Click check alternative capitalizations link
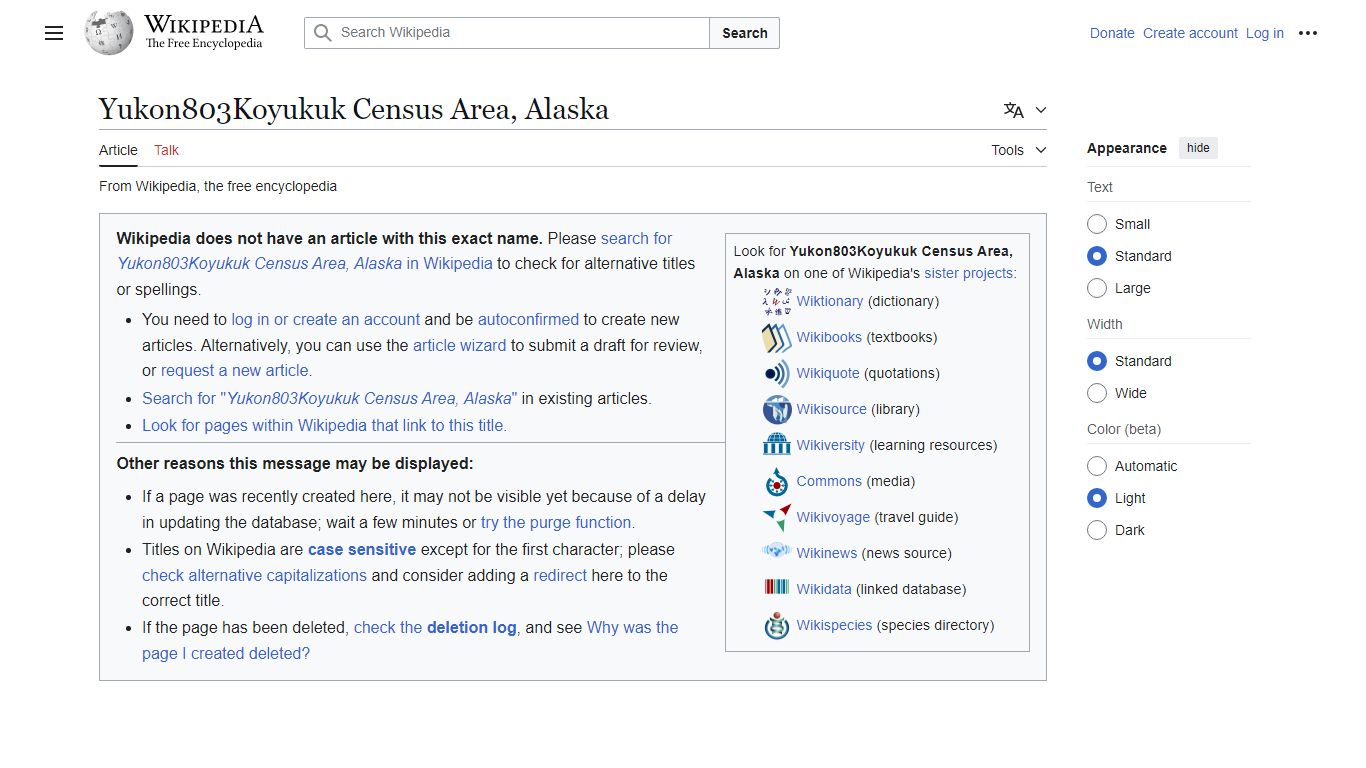 click(x=254, y=575)
